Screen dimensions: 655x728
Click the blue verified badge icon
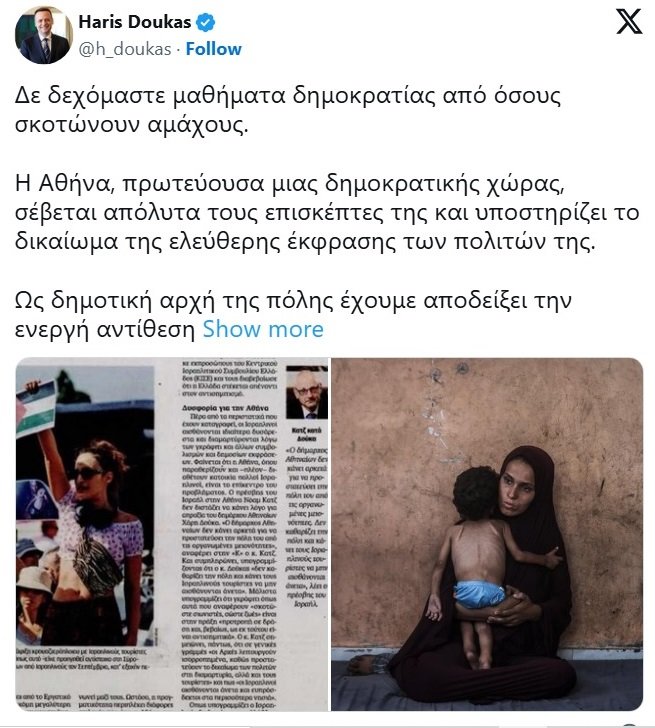pyautogui.click(x=205, y=22)
